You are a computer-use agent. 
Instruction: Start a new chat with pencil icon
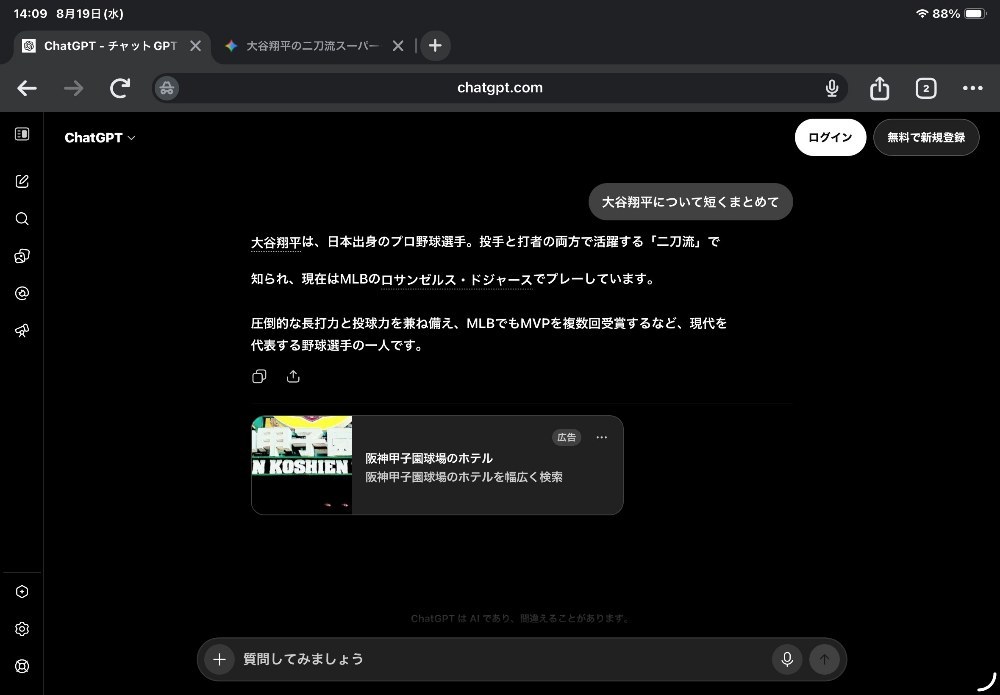point(22,182)
